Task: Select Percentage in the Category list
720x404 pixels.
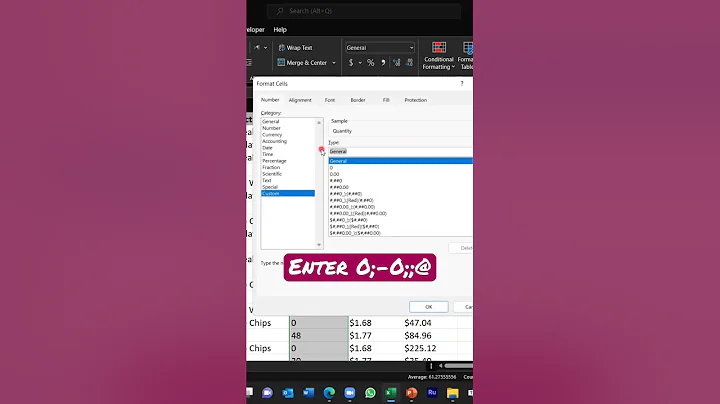Action: pos(288,161)
